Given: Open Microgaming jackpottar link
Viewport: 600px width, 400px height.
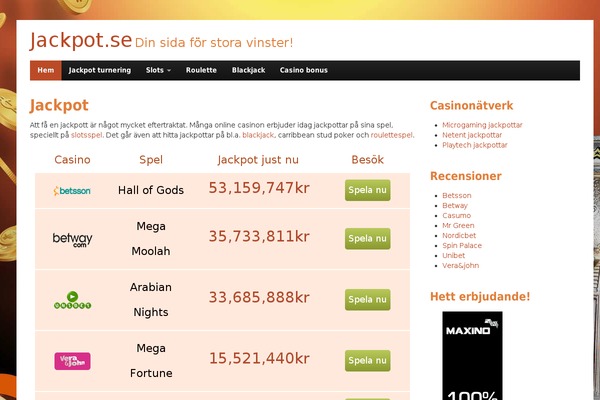Looking at the screenshot, I should 482,125.
